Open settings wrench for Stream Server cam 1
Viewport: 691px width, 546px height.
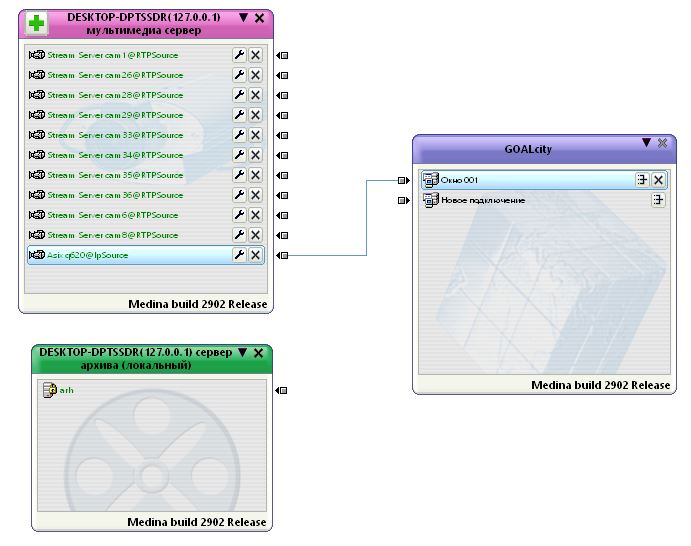click(239, 55)
